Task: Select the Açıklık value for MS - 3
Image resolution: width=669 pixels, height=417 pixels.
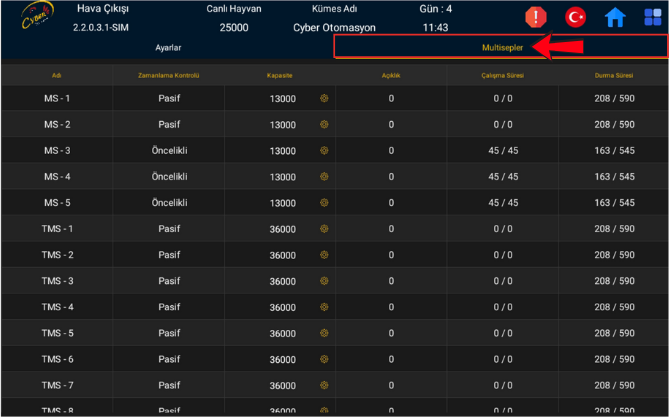Action: (x=391, y=151)
